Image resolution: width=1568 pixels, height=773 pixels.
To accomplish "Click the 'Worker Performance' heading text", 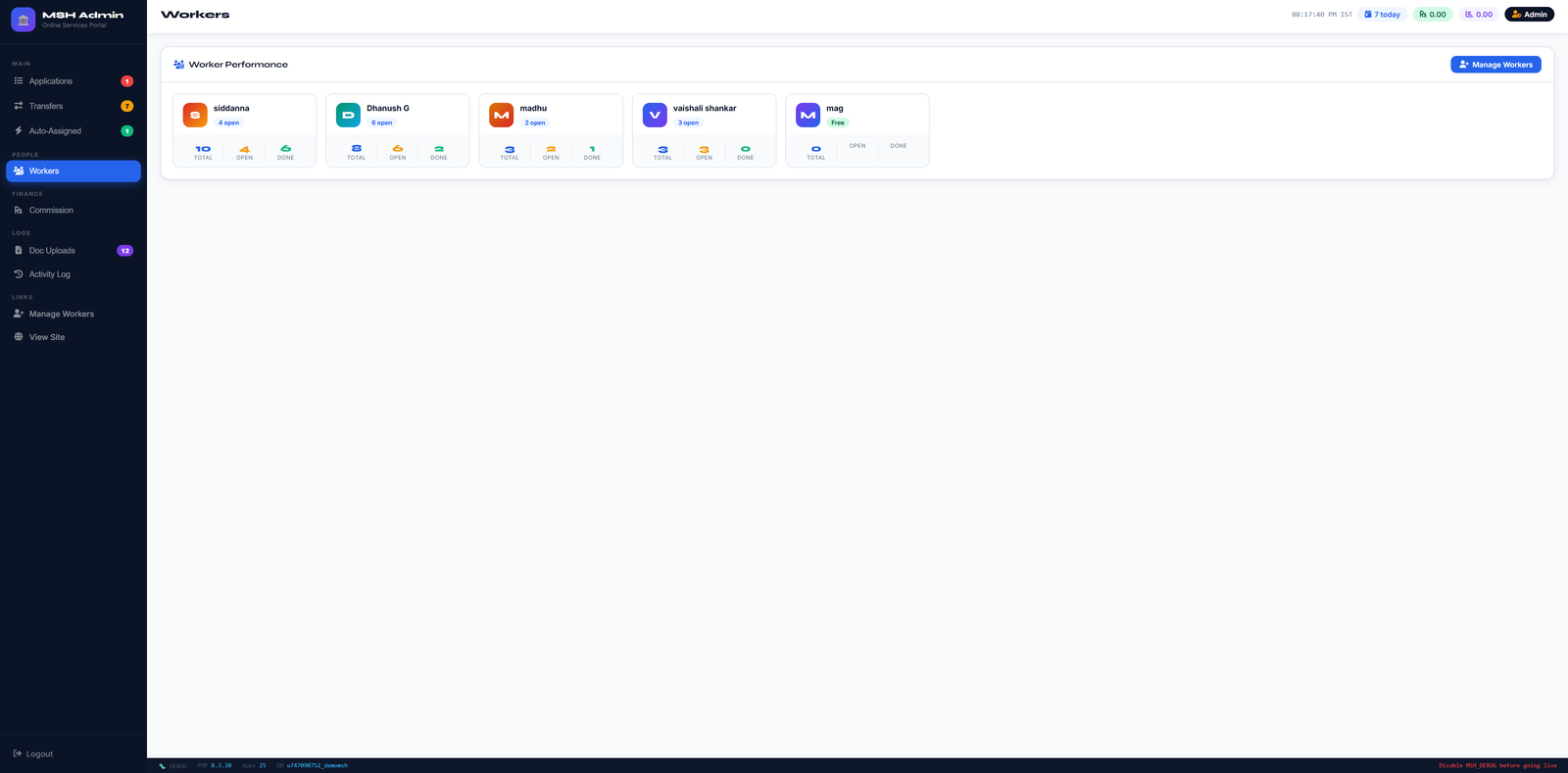I will [x=238, y=65].
